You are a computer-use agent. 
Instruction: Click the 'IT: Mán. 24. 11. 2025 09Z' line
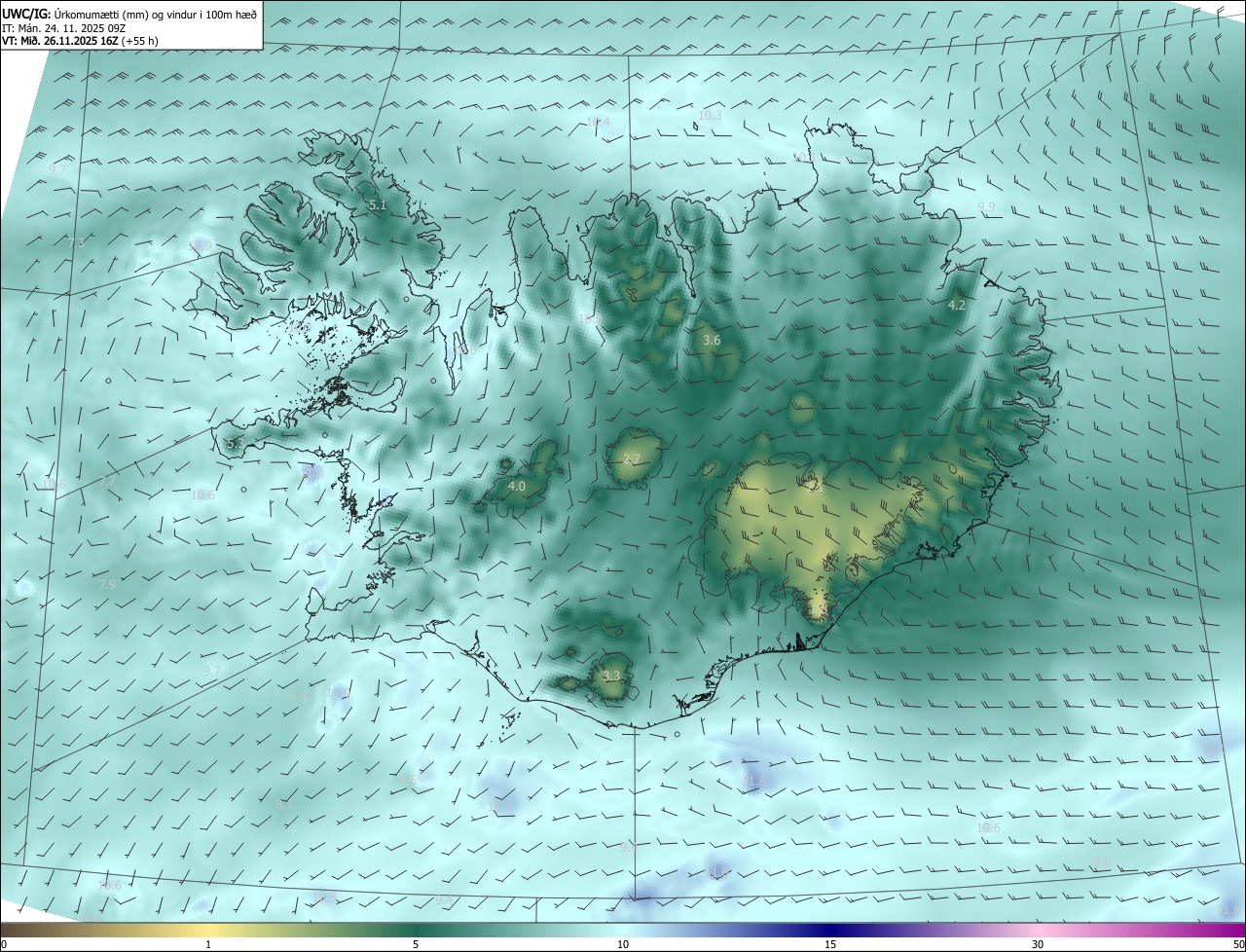pyautogui.click(x=63, y=28)
